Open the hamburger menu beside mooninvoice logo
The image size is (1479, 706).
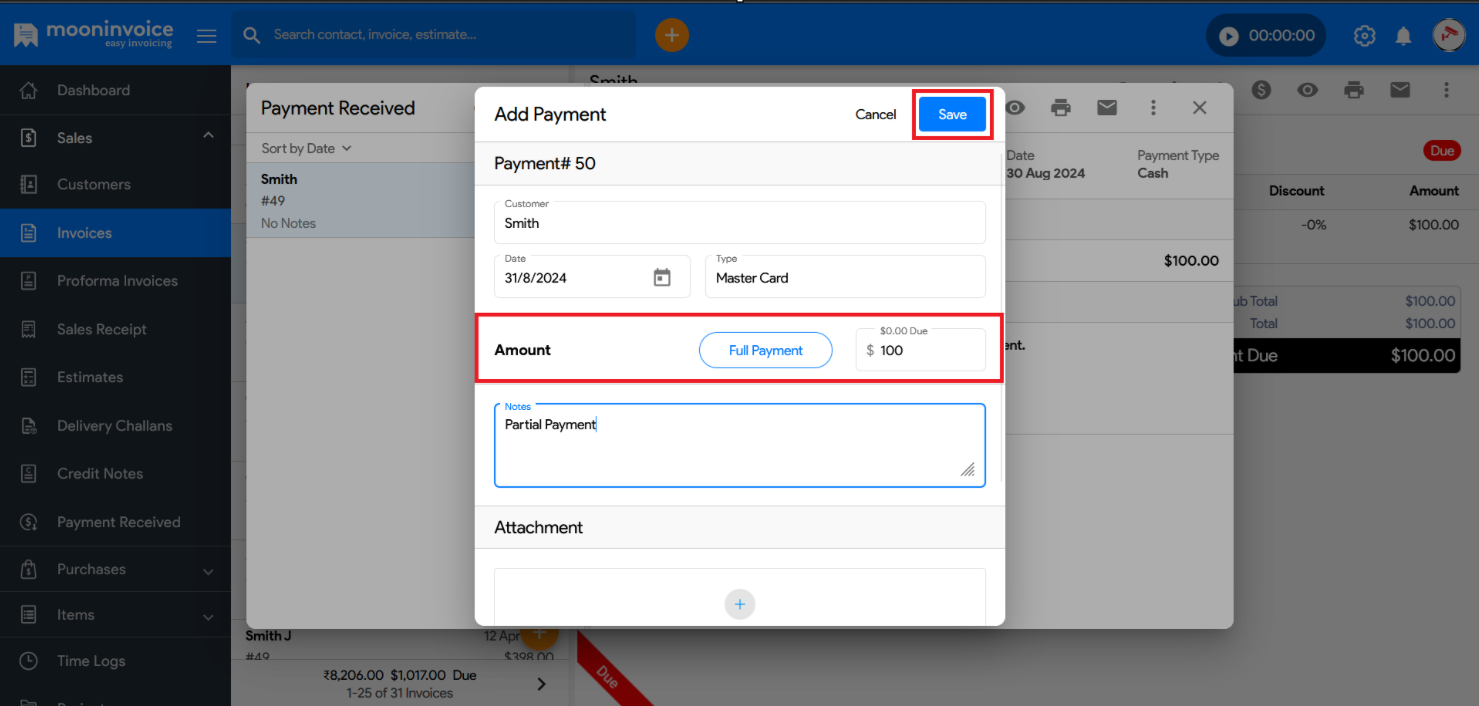207,34
